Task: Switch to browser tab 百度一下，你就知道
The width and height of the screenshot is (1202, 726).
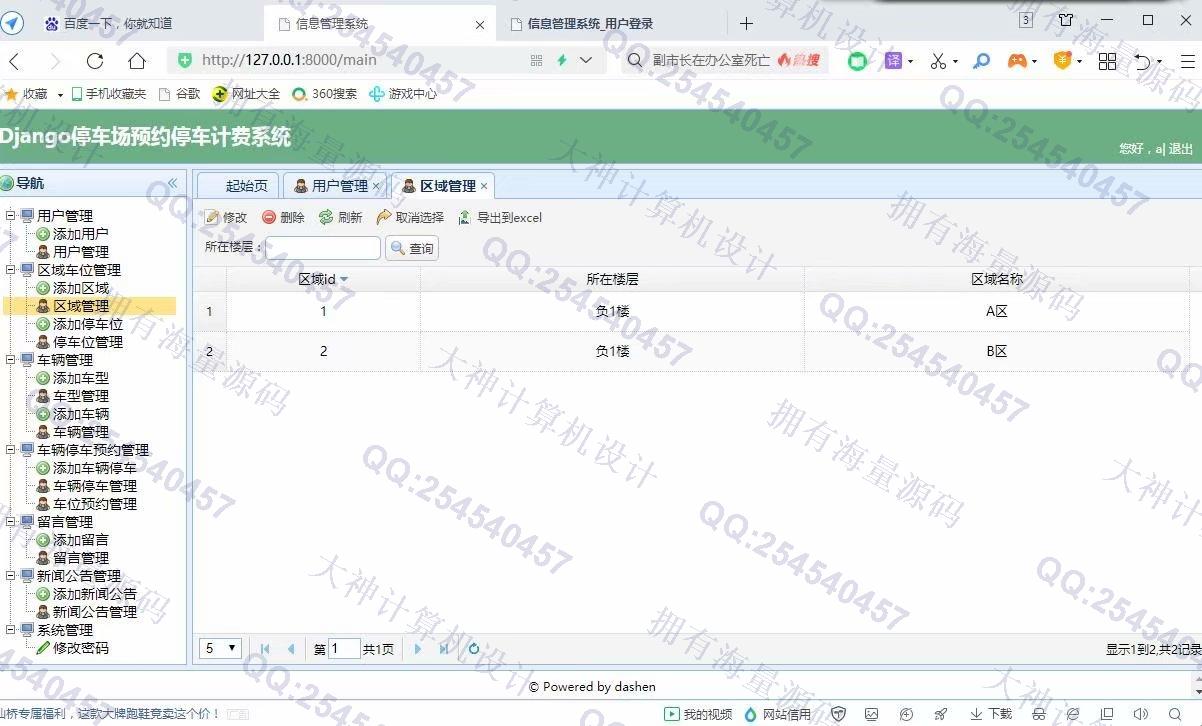Action: click(x=118, y=23)
